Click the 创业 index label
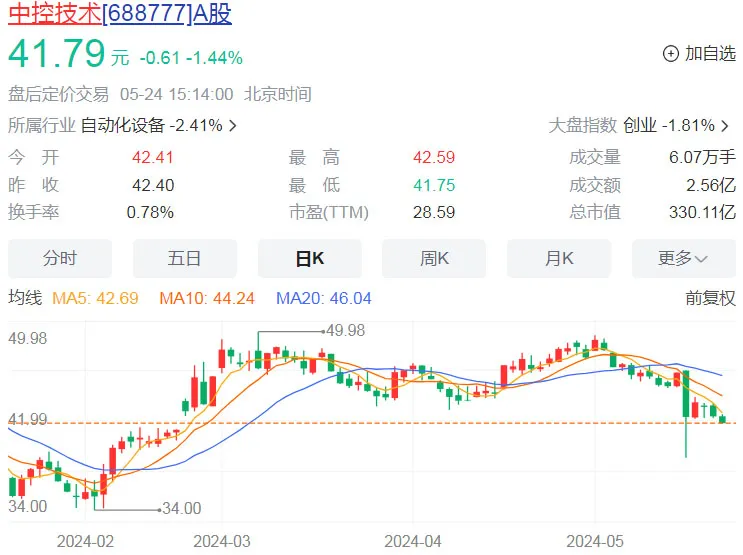743x555 pixels. [640, 126]
